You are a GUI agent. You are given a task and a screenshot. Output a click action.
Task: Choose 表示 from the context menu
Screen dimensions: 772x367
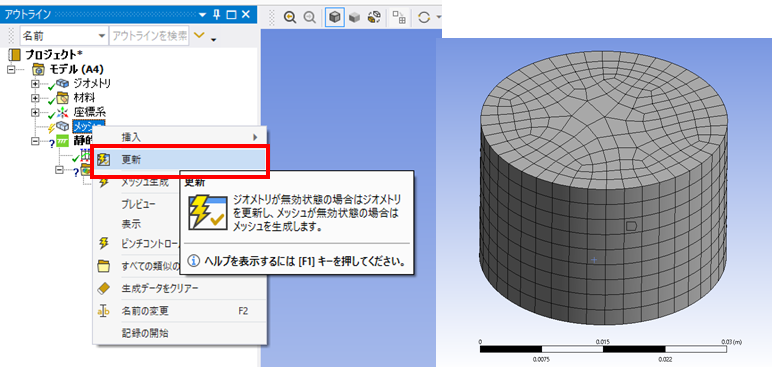pos(131,224)
